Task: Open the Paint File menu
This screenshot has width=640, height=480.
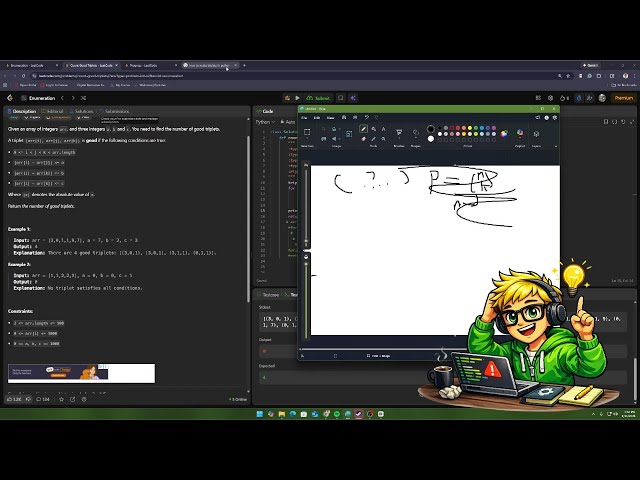Action: pyautogui.click(x=302, y=117)
